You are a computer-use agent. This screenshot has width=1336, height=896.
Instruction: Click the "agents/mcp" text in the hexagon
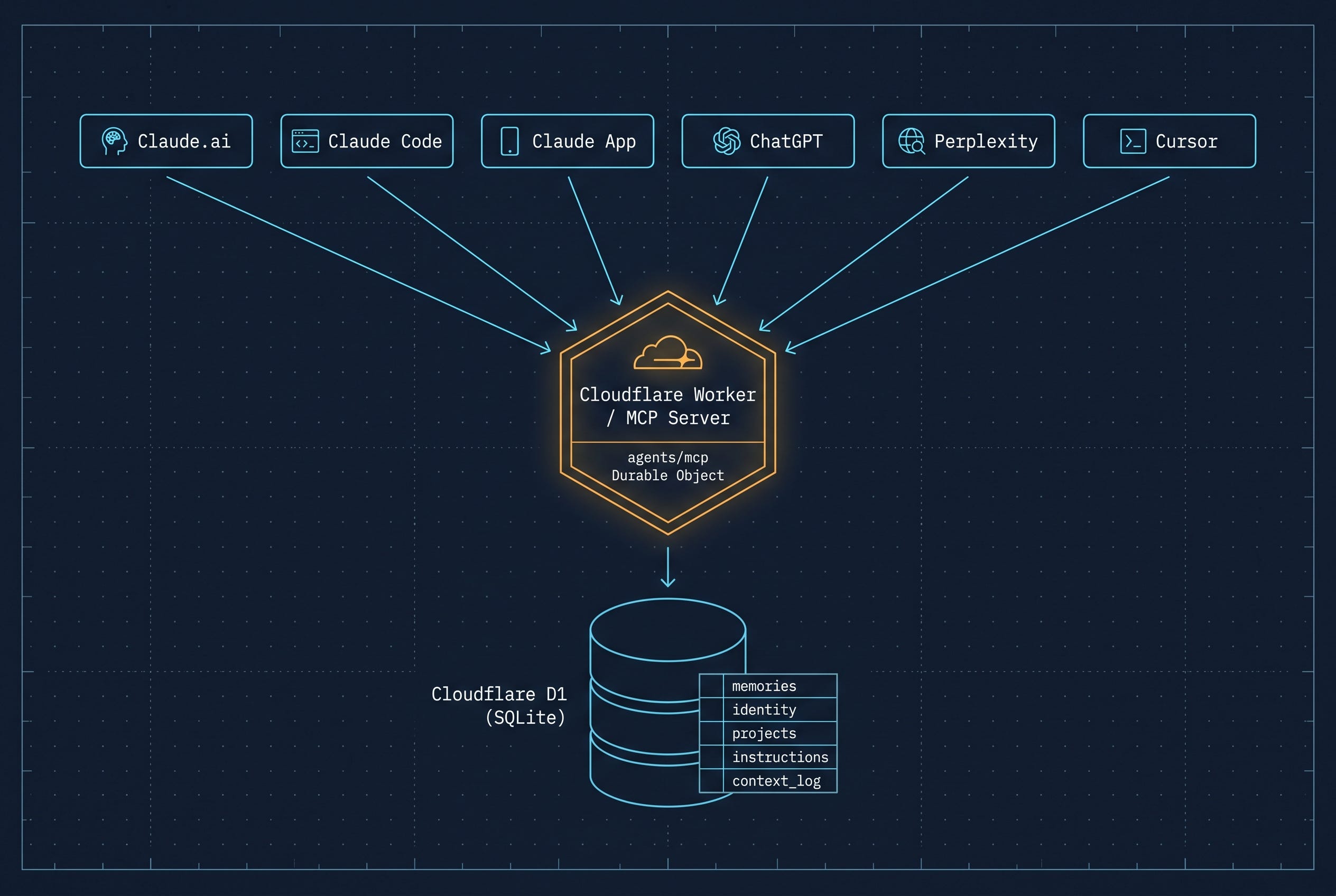(x=667, y=458)
